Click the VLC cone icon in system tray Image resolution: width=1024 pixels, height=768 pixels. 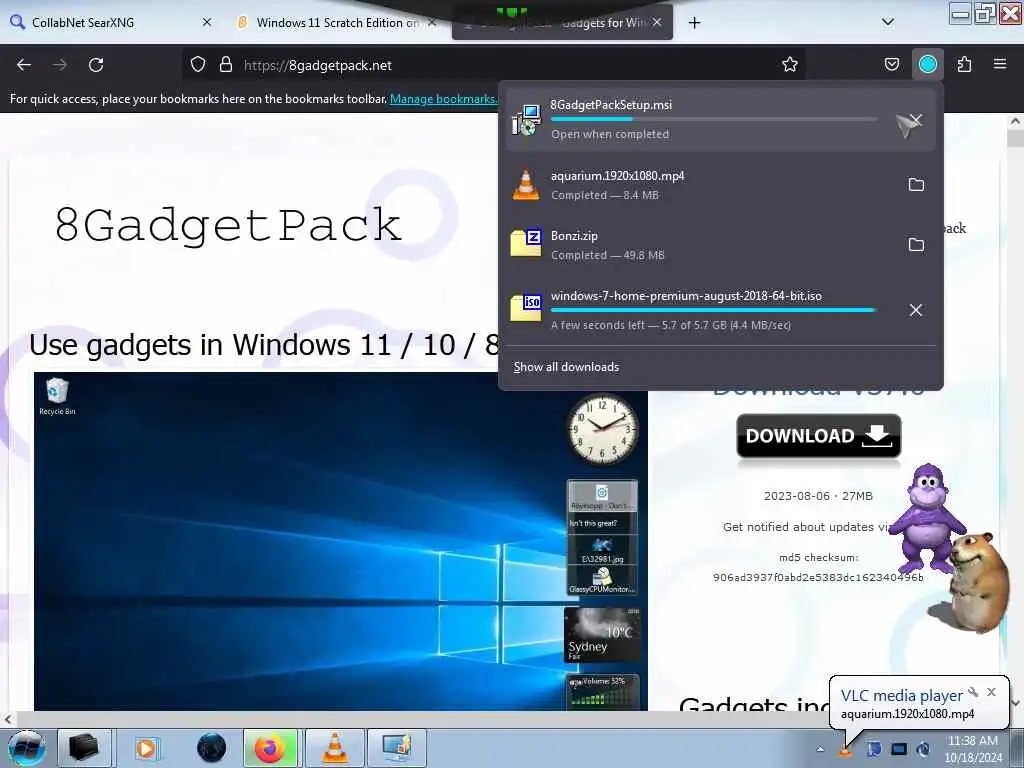(x=846, y=749)
